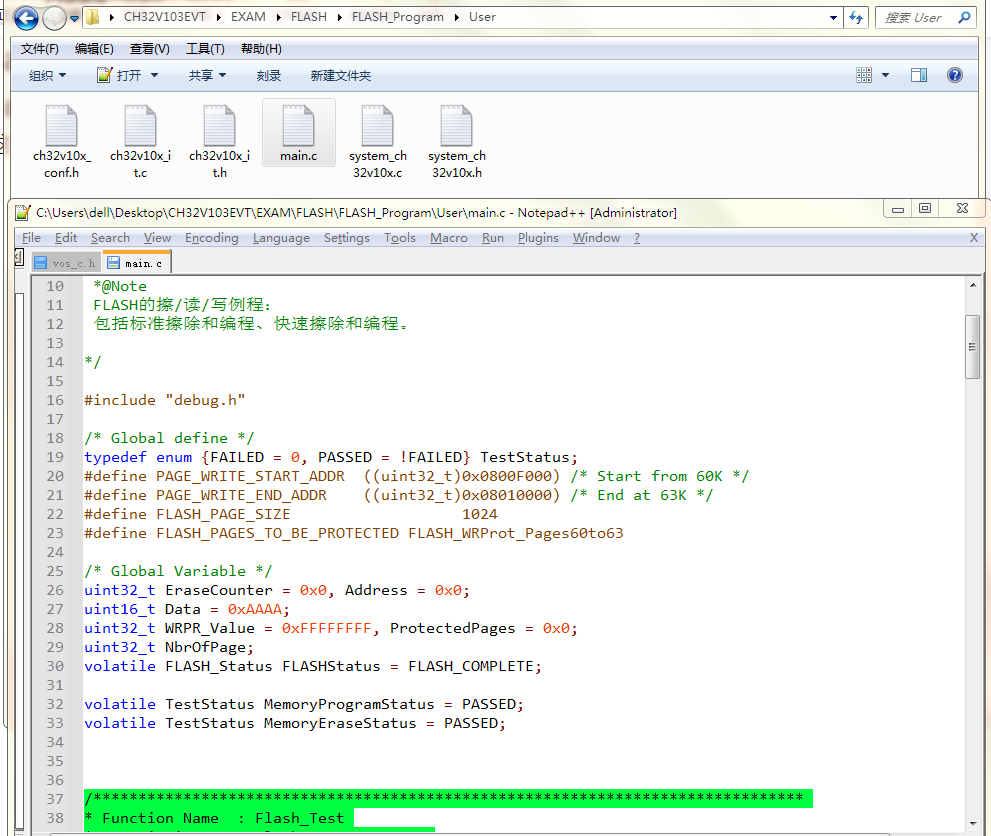This screenshot has height=836, width=991.
Task: Expand the address bar history dropdown
Action: click(x=834, y=17)
